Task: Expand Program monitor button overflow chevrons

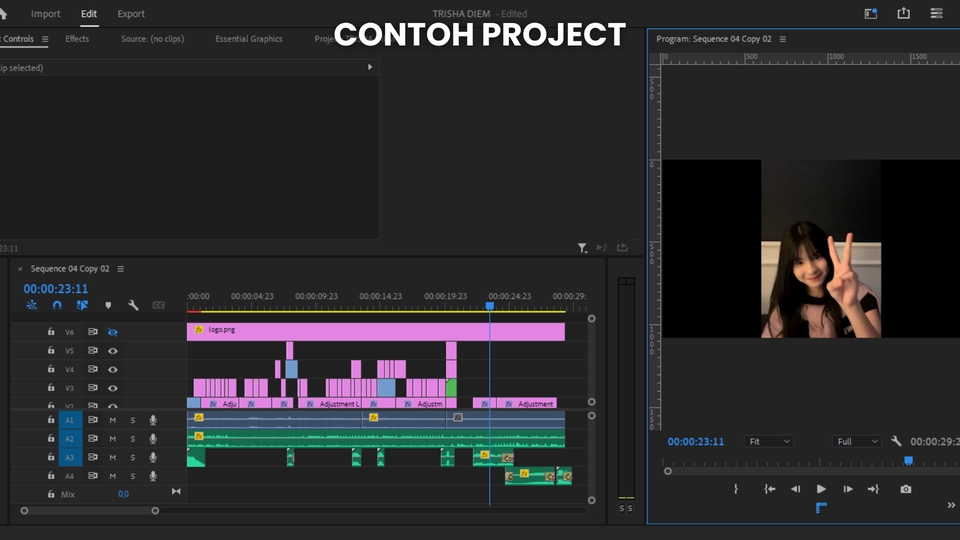Action: 951,505
